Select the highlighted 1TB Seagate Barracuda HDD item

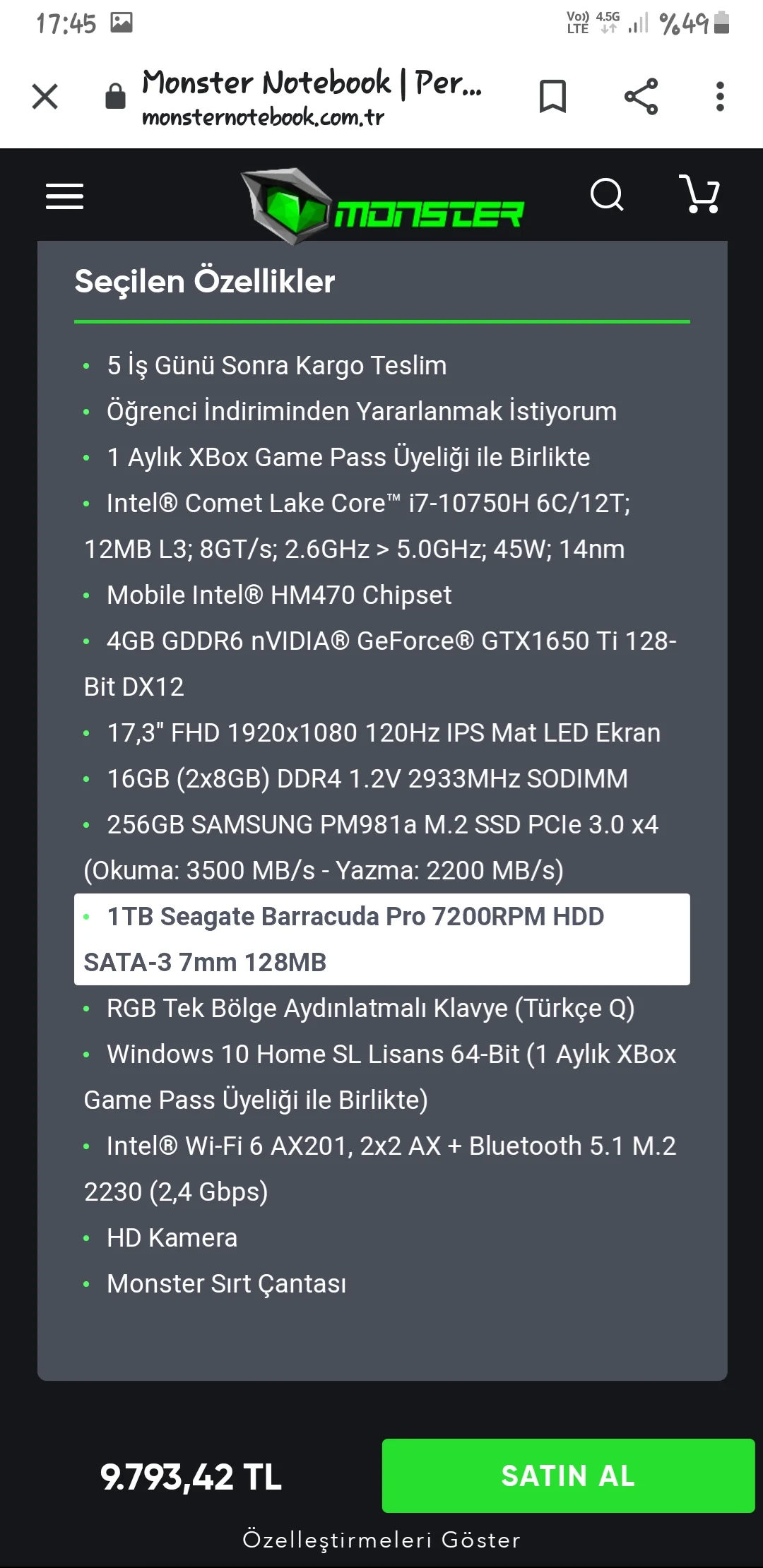(x=381, y=939)
